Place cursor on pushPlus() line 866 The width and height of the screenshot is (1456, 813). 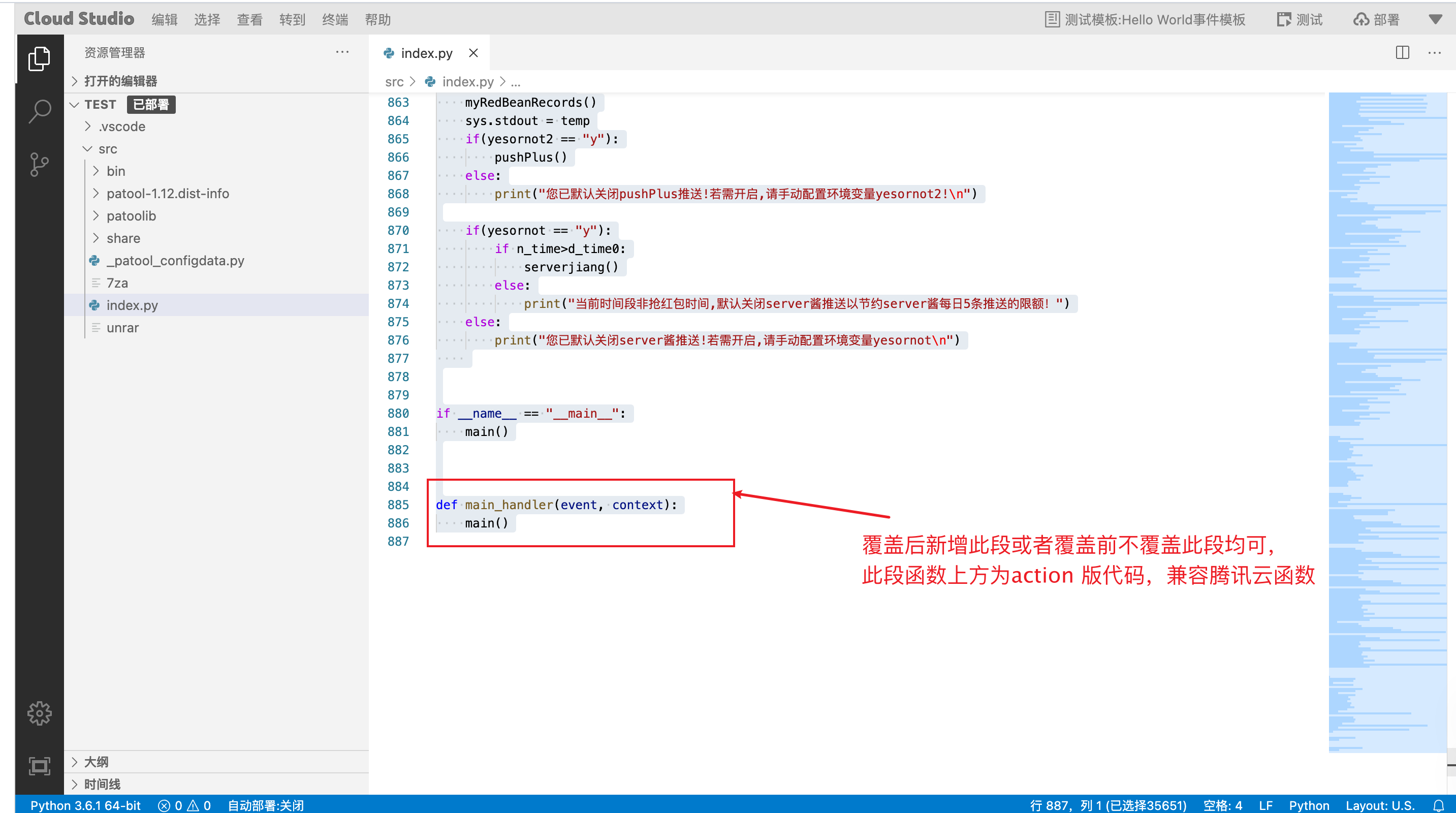[x=530, y=157]
